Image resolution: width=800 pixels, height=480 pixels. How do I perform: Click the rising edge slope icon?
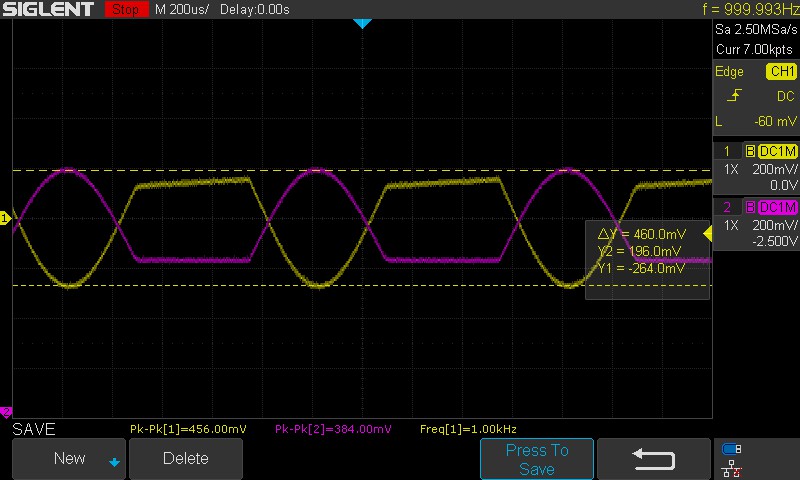(734, 96)
